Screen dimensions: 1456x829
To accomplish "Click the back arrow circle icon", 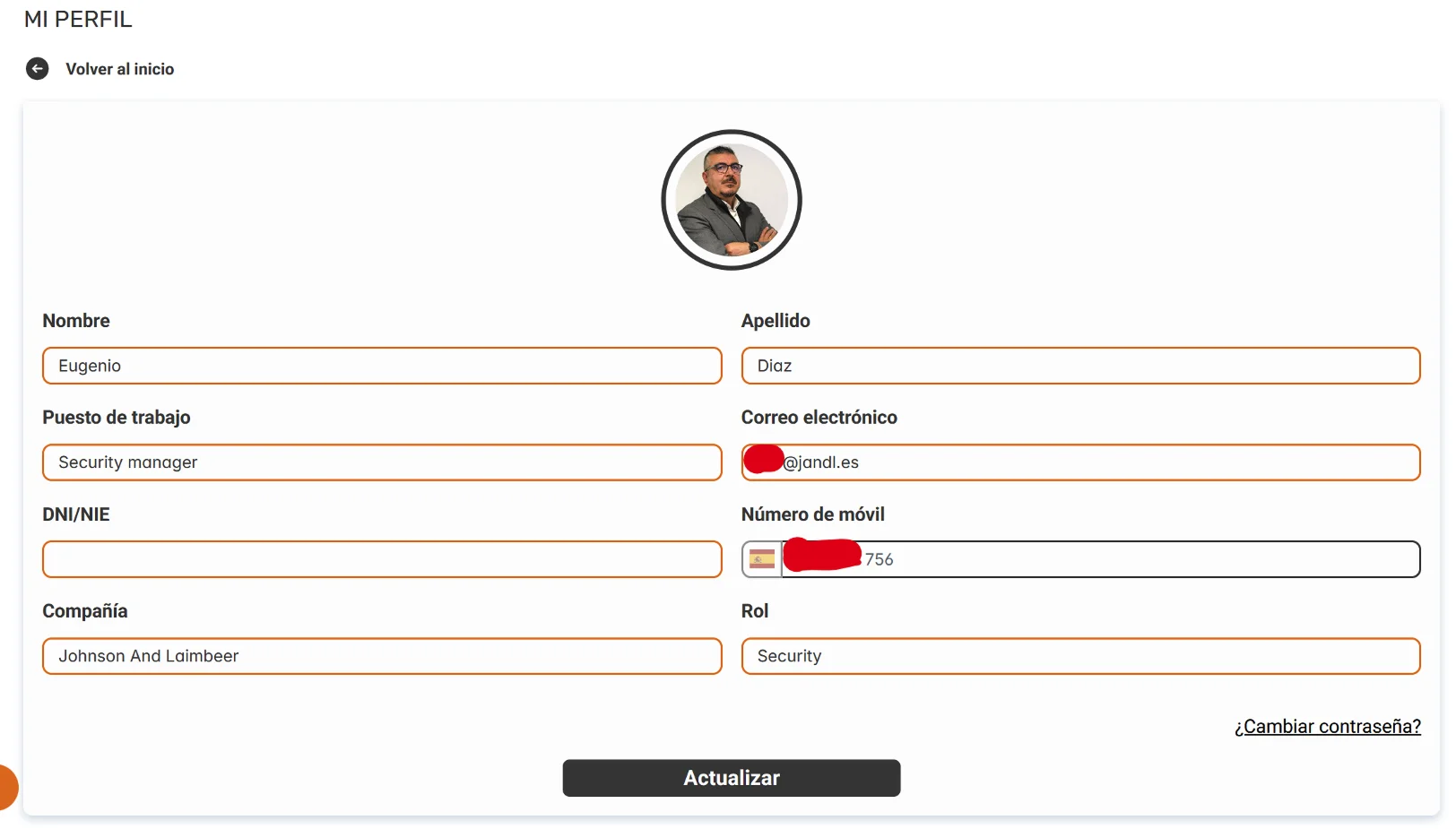I will click(x=37, y=69).
